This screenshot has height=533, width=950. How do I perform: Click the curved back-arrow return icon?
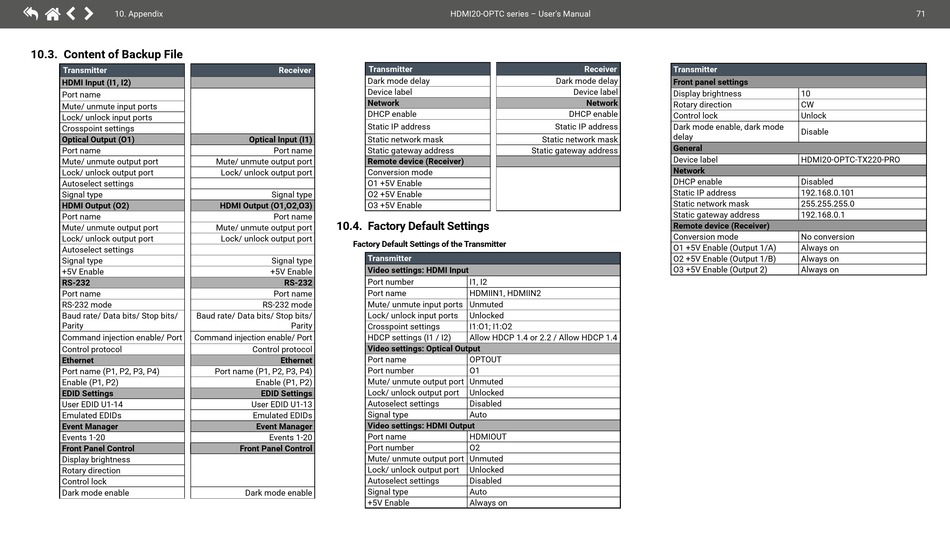(x=30, y=13)
